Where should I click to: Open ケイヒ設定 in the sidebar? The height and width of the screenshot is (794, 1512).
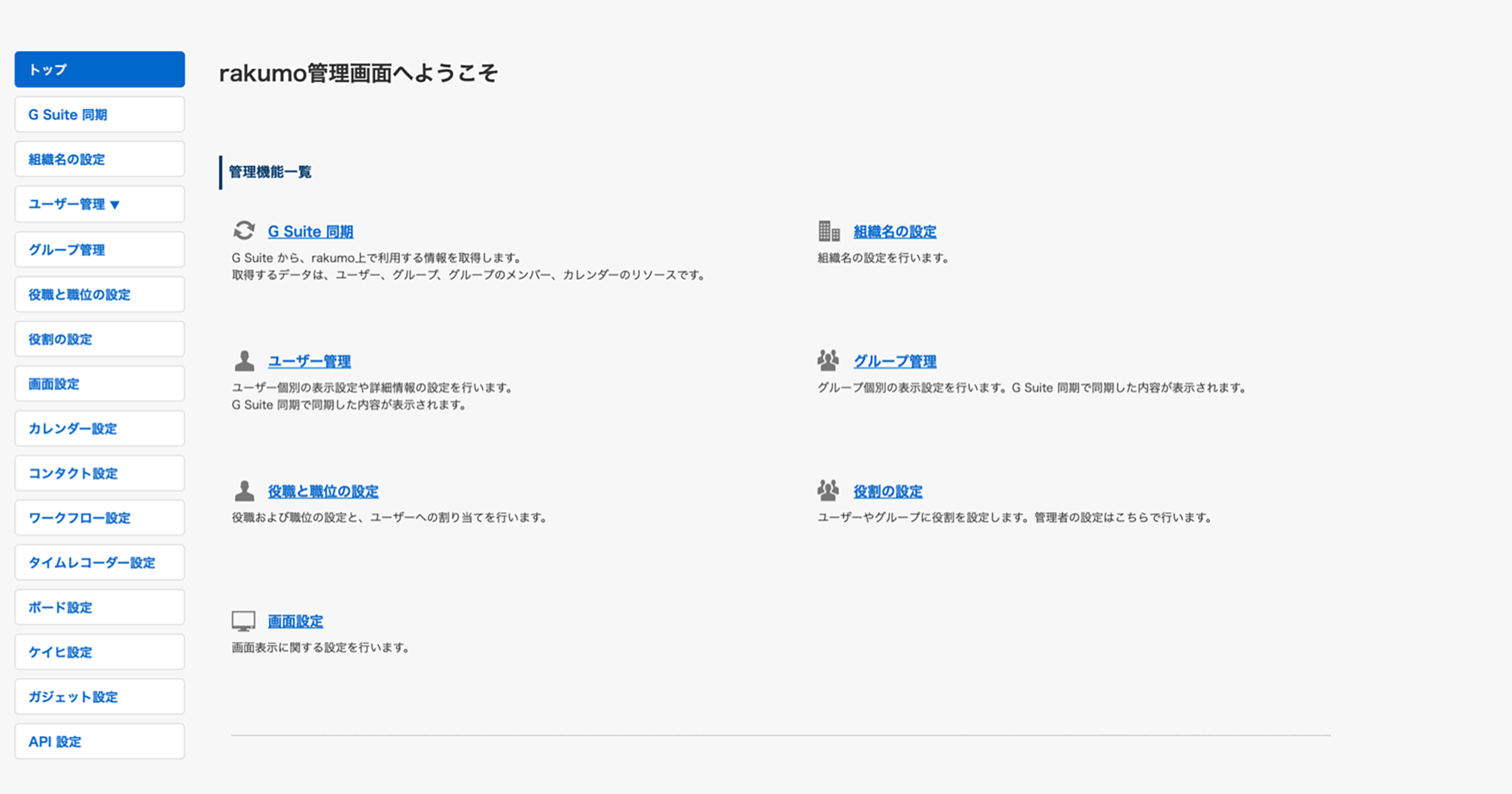tap(100, 651)
